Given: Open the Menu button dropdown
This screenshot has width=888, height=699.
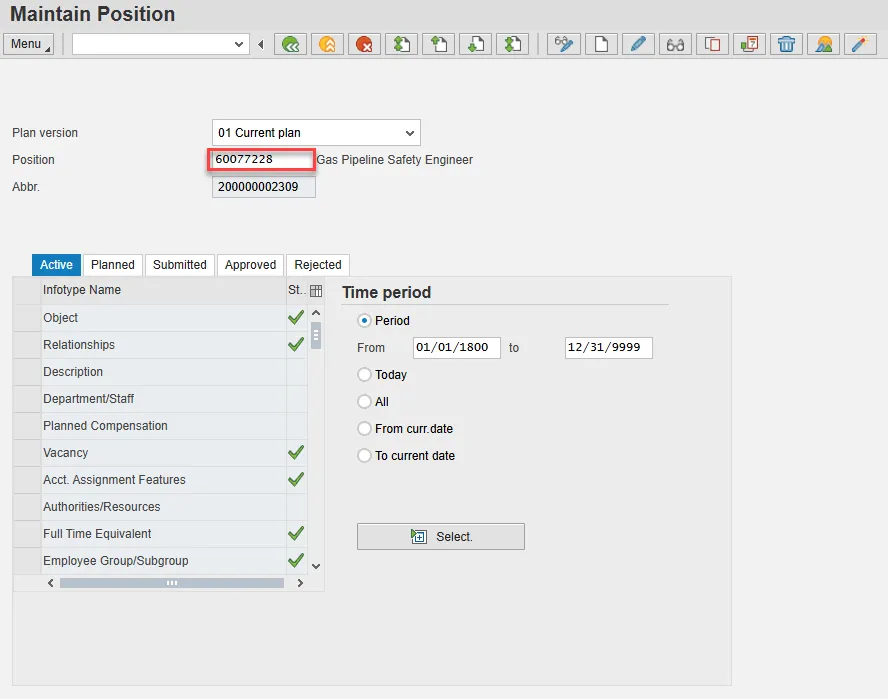Looking at the screenshot, I should 28,44.
